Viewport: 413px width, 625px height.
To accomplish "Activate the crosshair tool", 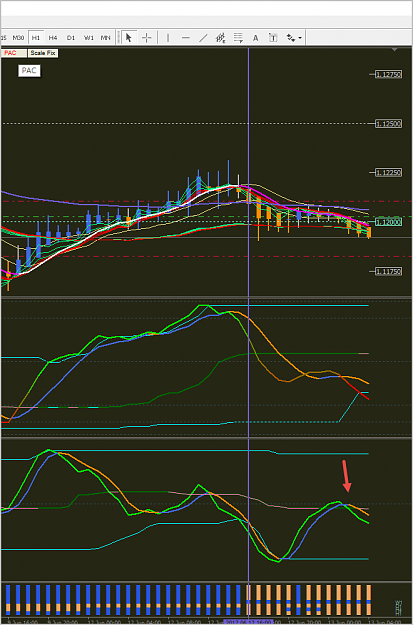I will pos(147,38).
